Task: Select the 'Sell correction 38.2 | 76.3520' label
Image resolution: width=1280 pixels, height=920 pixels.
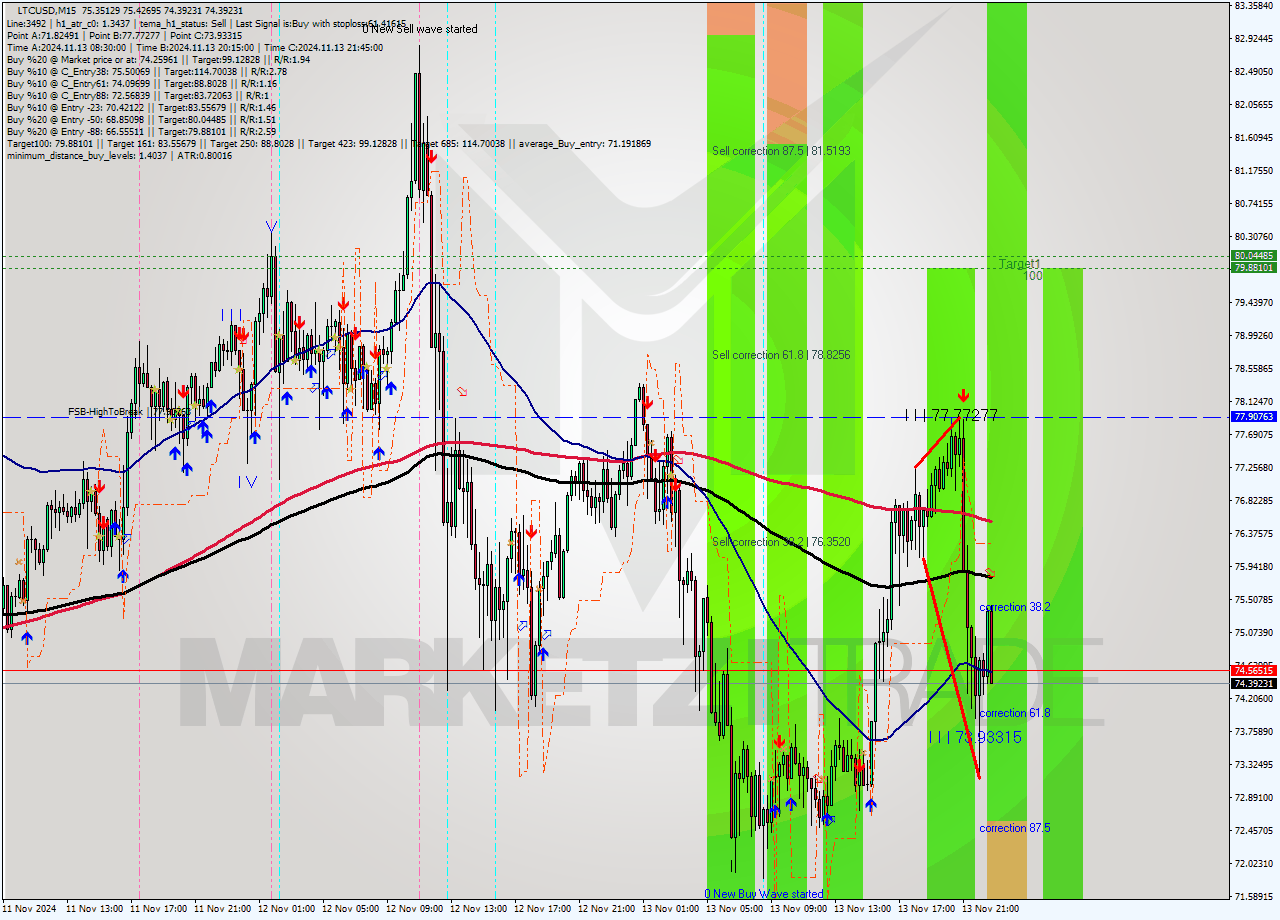Action: (x=781, y=542)
